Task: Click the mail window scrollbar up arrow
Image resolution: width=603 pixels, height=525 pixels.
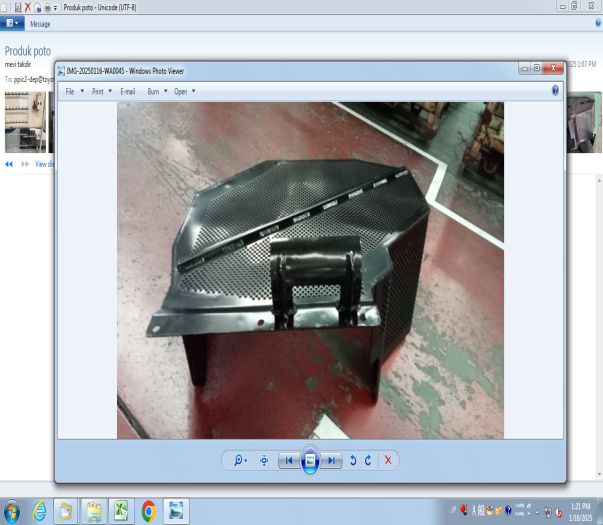Action: (599, 180)
